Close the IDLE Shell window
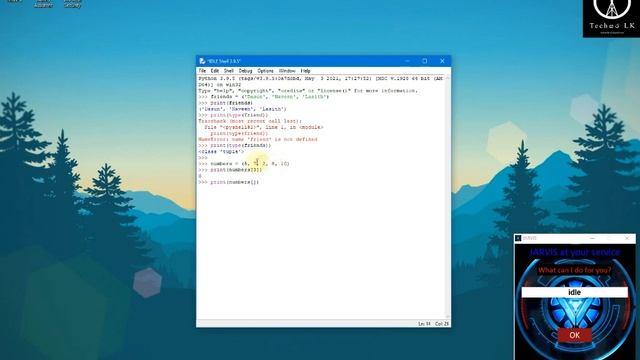640x360 pixels. (442, 61)
